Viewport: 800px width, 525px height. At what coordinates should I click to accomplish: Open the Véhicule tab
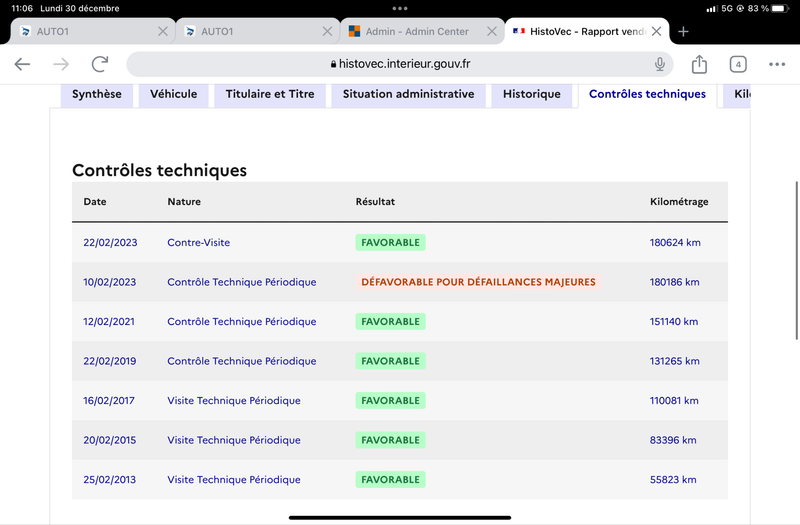point(173,94)
